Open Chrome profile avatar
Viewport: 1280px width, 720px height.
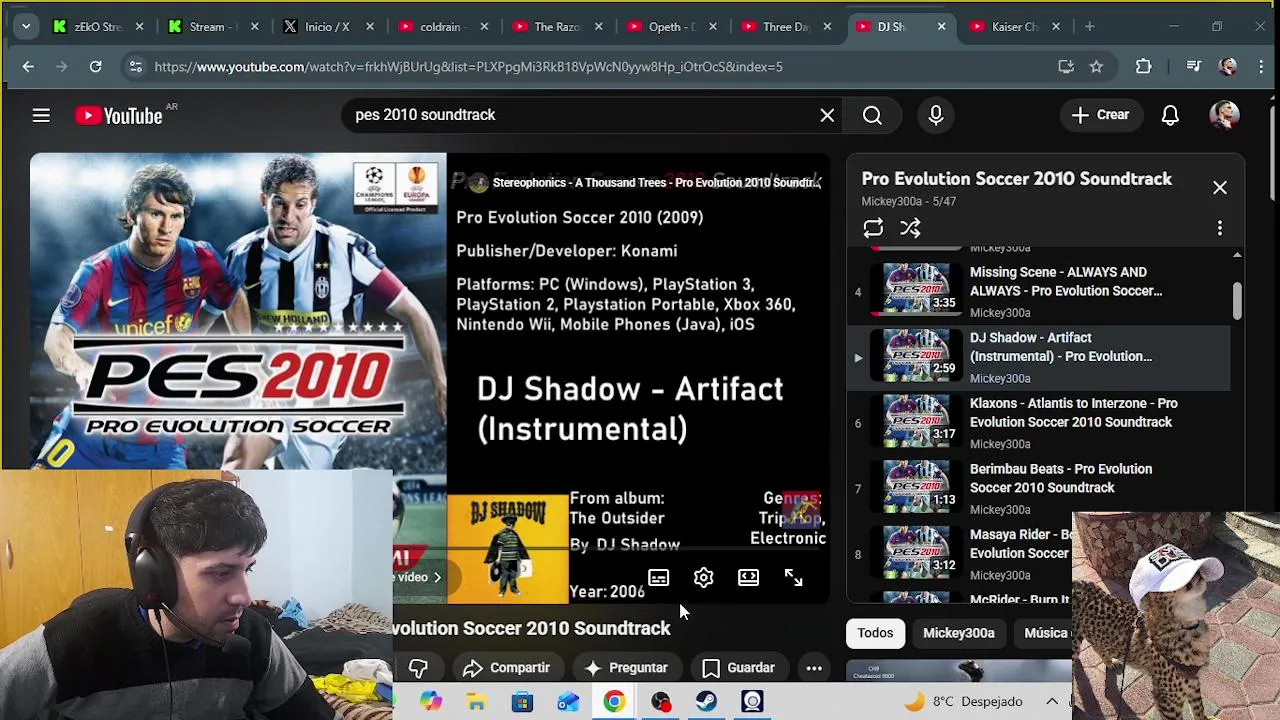(1228, 67)
